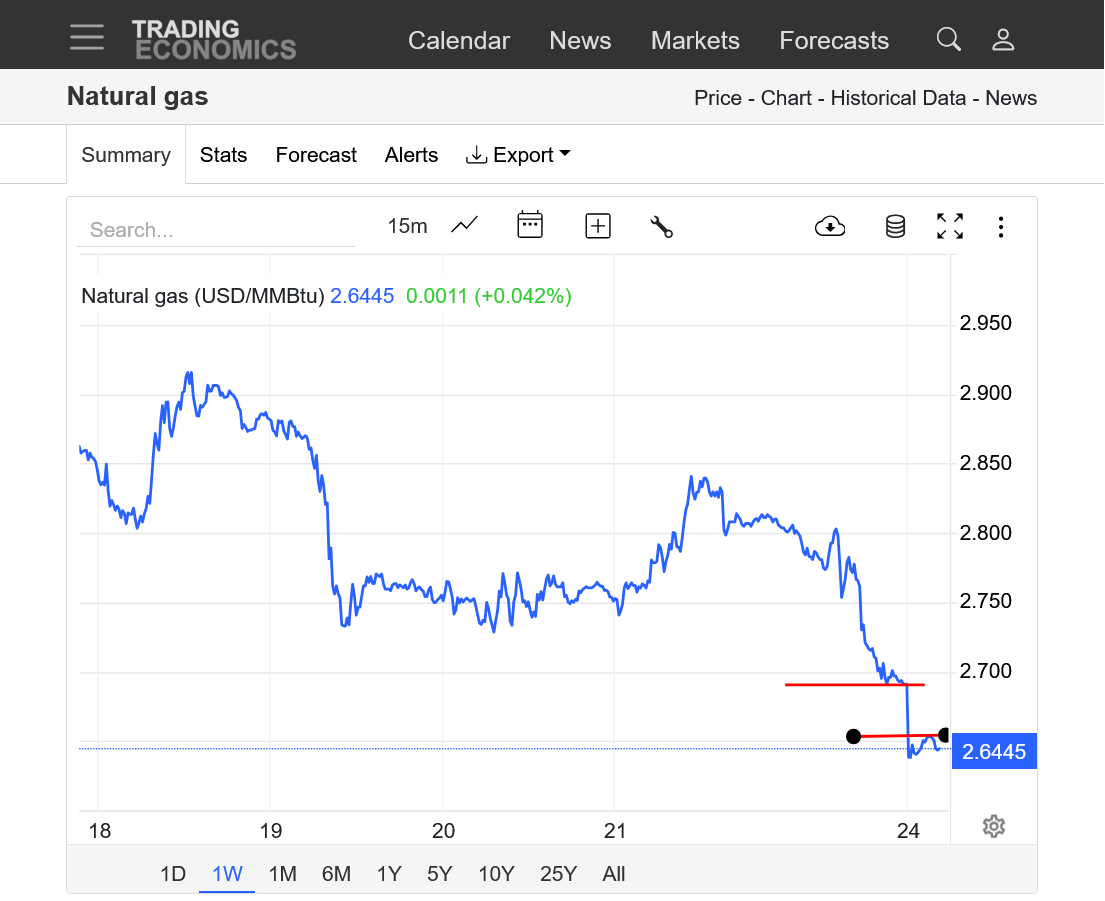Open the hamburger navigation menu
This screenshot has height=901, width=1105.
click(87, 37)
